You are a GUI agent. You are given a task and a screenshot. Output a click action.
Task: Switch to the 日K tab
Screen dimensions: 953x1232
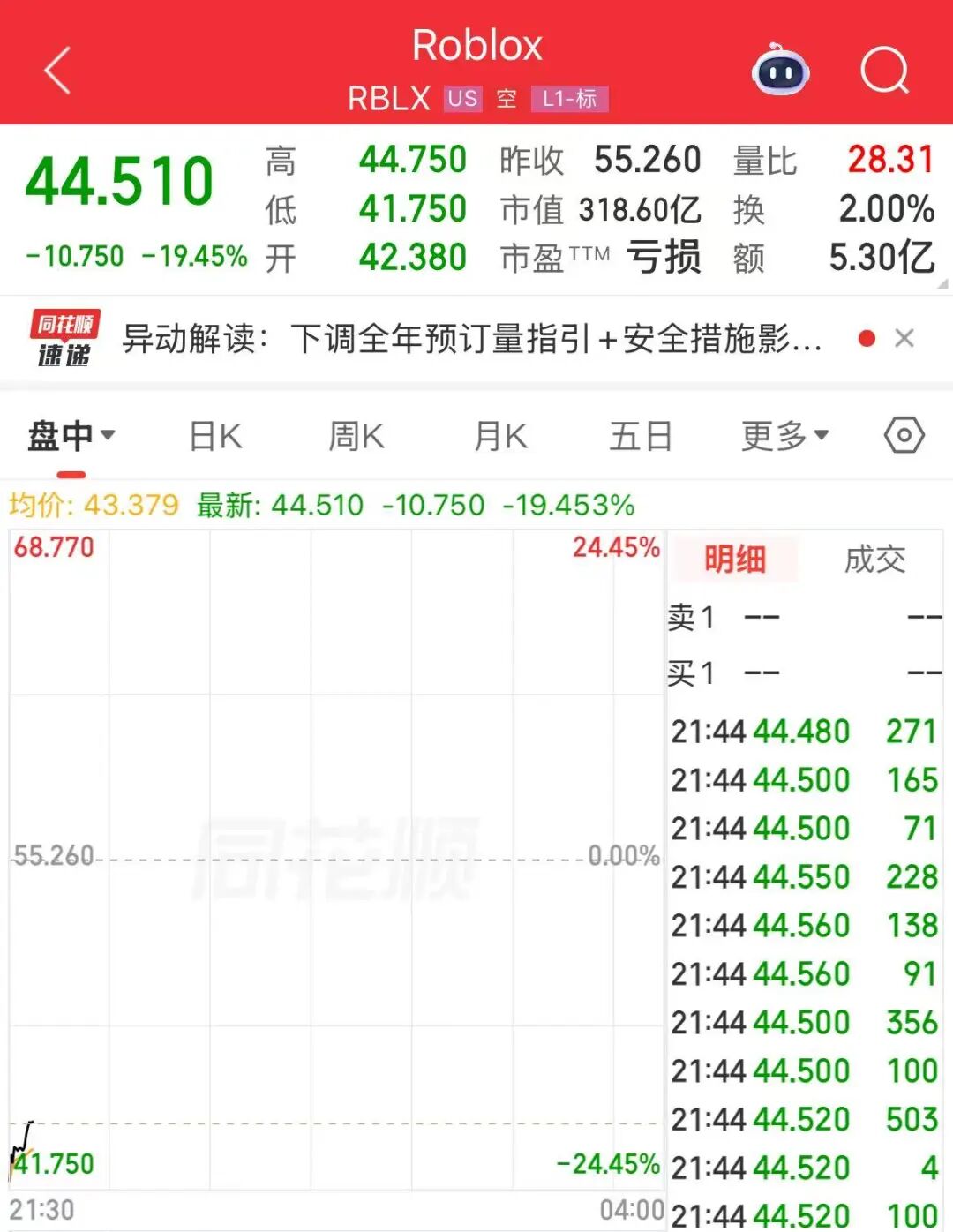(x=215, y=436)
